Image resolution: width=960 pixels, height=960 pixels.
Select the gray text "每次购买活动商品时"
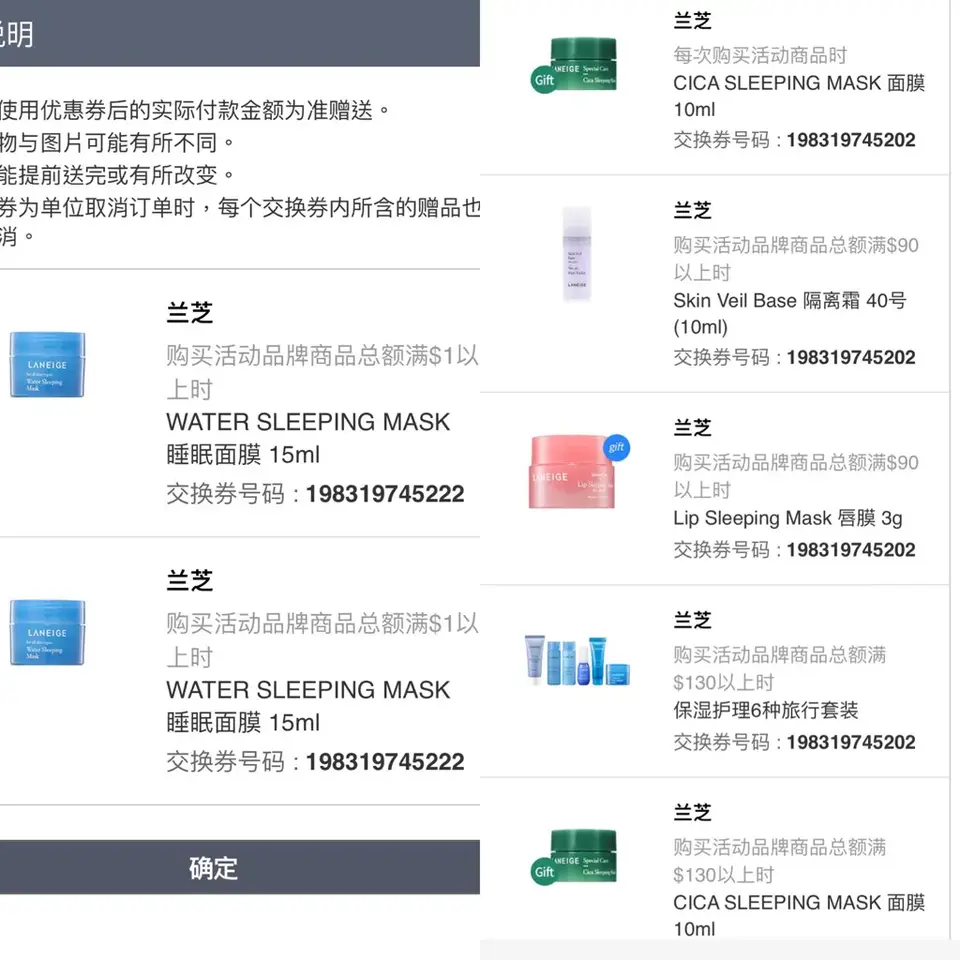[x=760, y=56]
